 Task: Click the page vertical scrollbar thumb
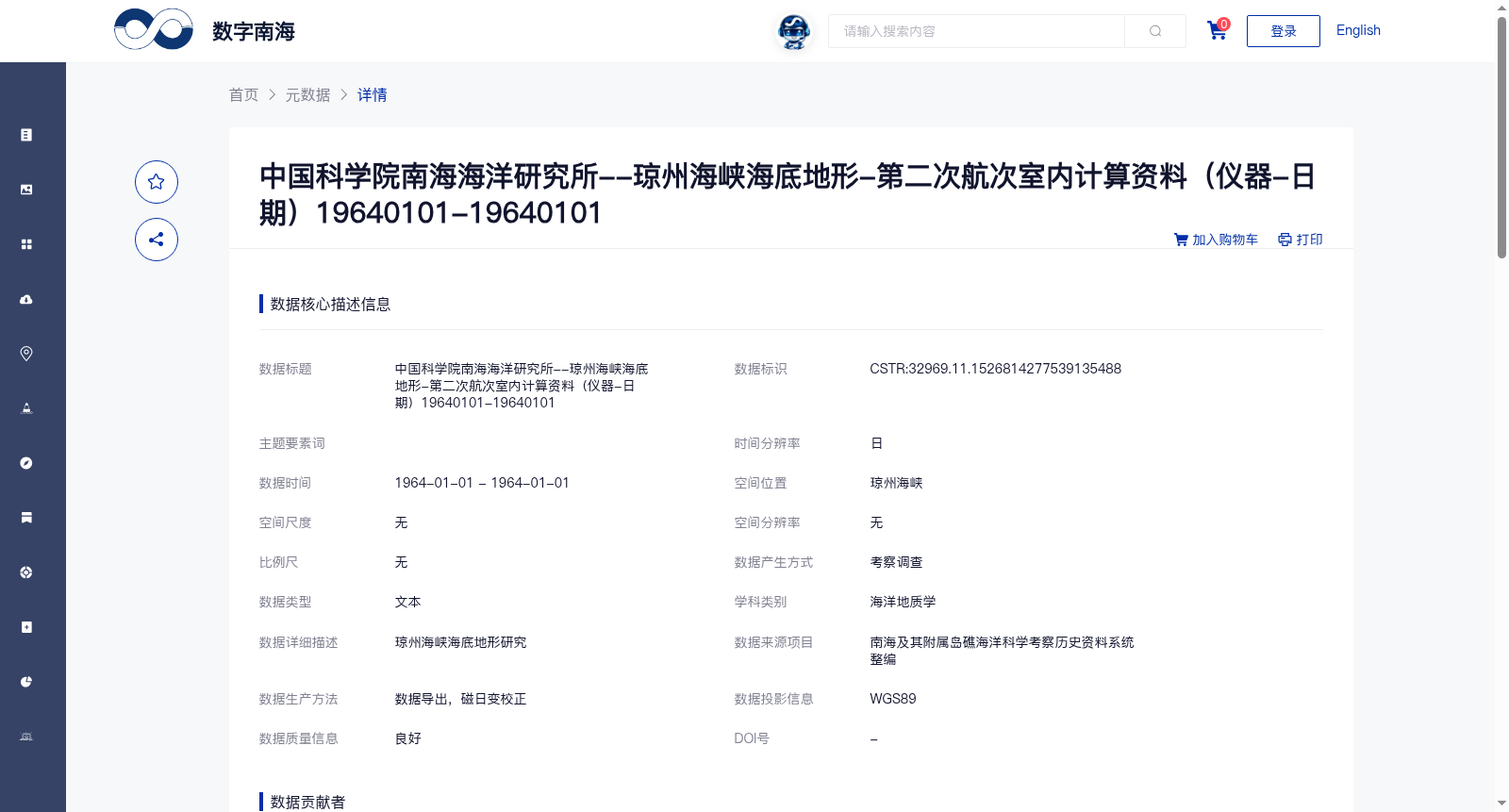(1501, 137)
